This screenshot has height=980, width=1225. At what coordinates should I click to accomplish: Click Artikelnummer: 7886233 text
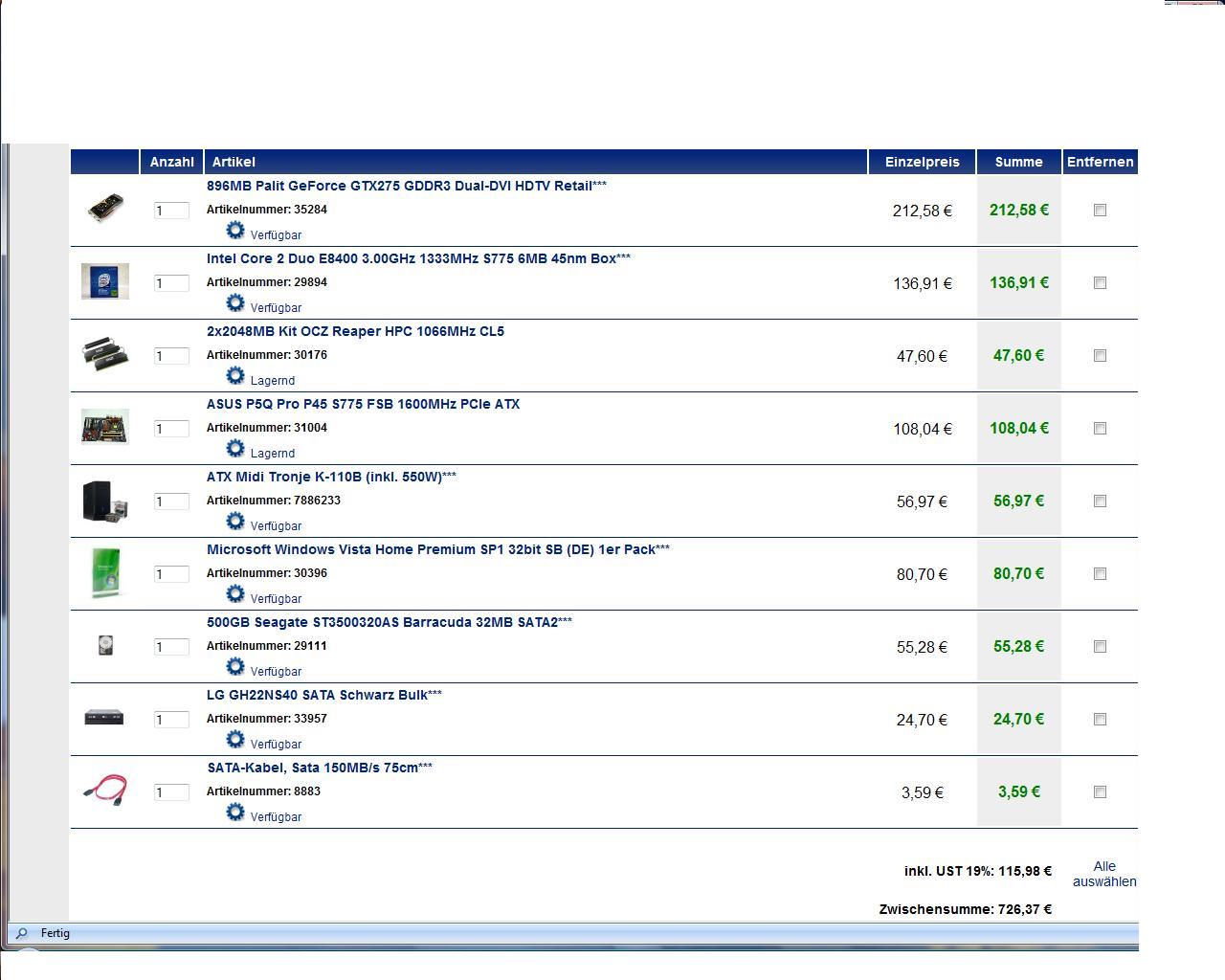pos(274,501)
